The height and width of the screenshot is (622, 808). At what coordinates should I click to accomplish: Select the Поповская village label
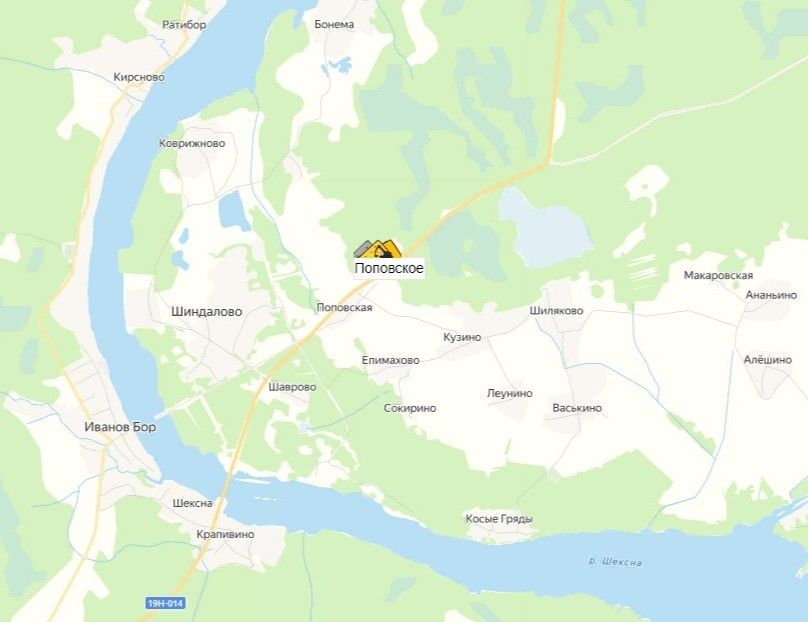click(x=344, y=308)
